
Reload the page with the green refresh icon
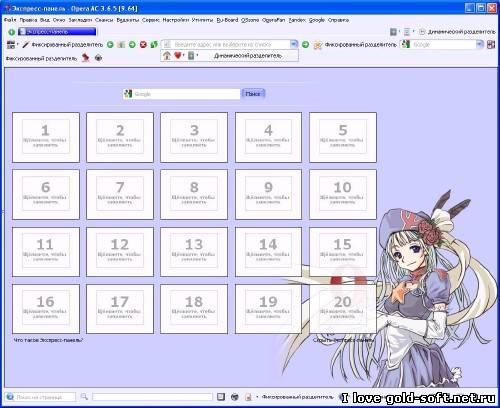pyautogui.click(x=154, y=44)
